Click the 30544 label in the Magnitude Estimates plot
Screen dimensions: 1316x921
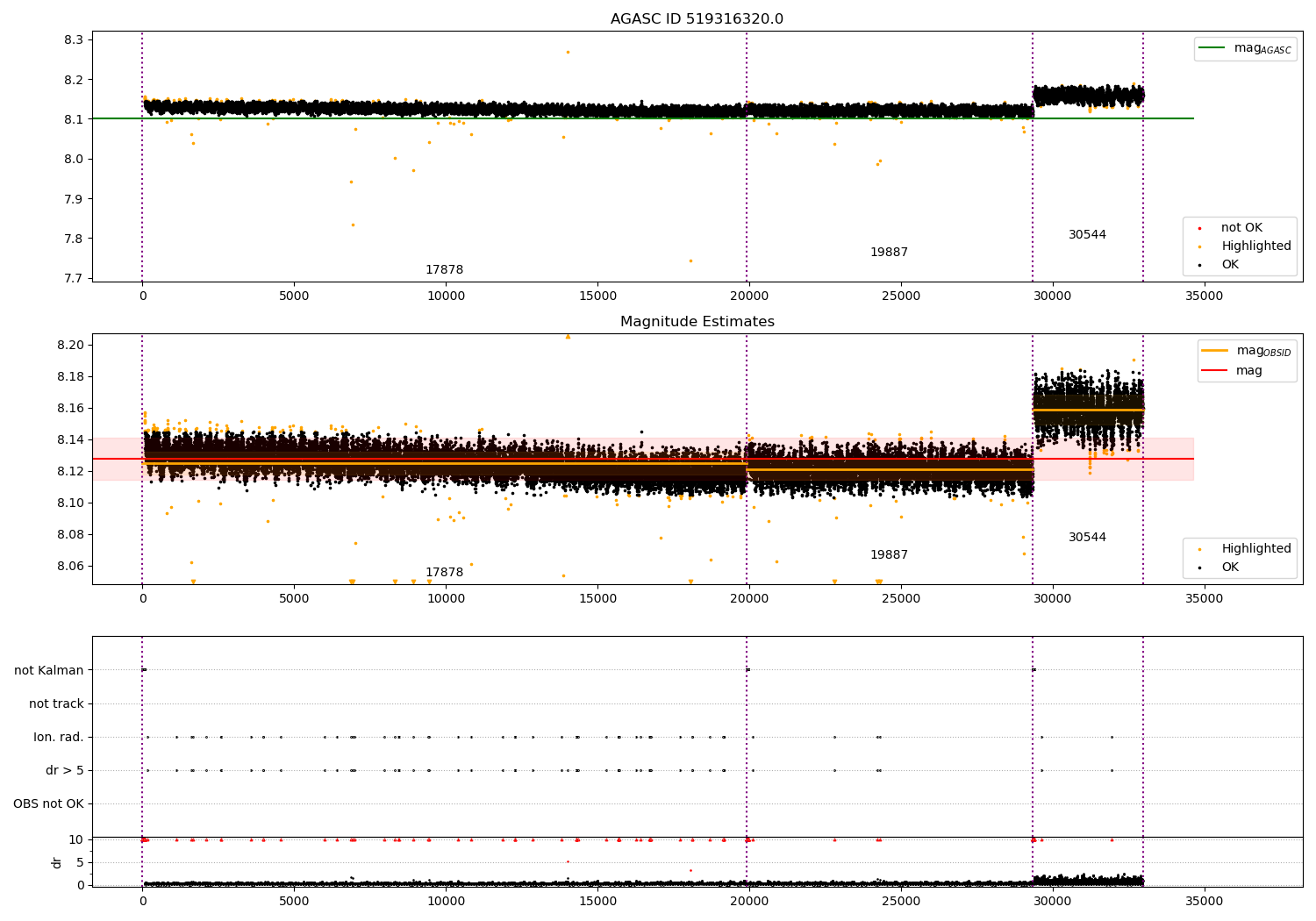[x=1087, y=538]
